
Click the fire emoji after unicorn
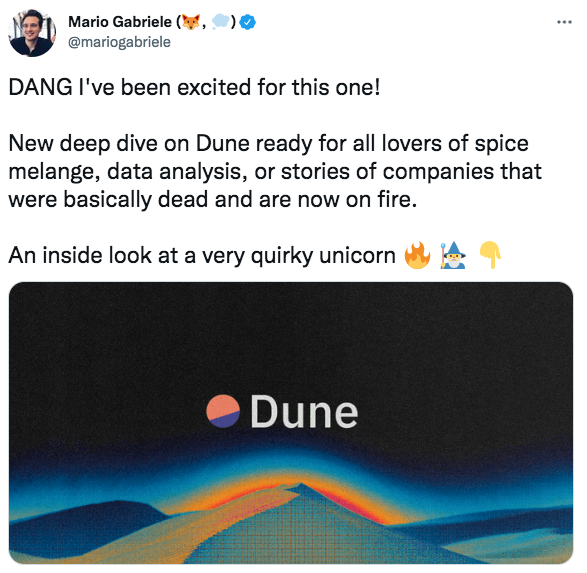click(x=417, y=255)
